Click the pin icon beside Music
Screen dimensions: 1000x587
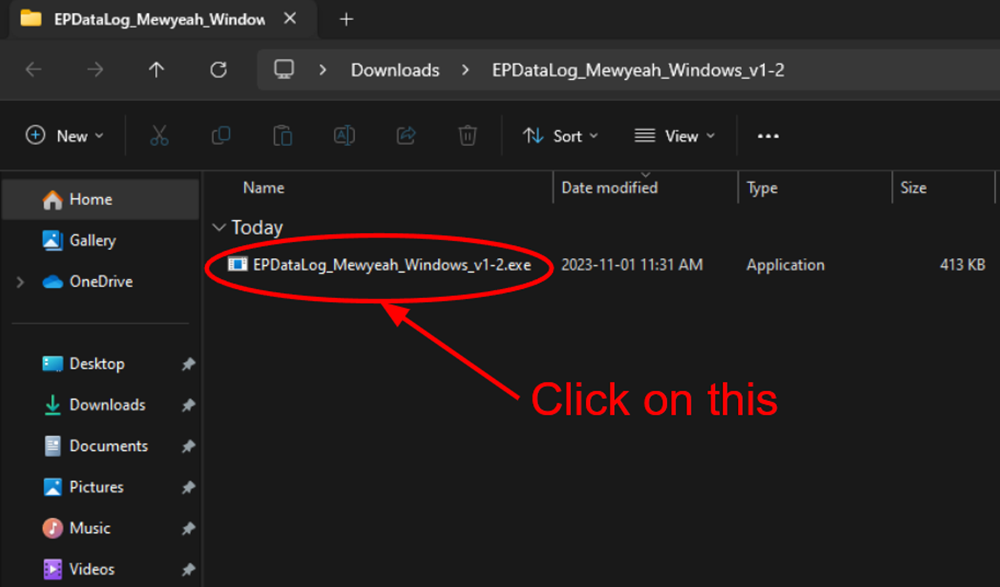pyautogui.click(x=188, y=528)
